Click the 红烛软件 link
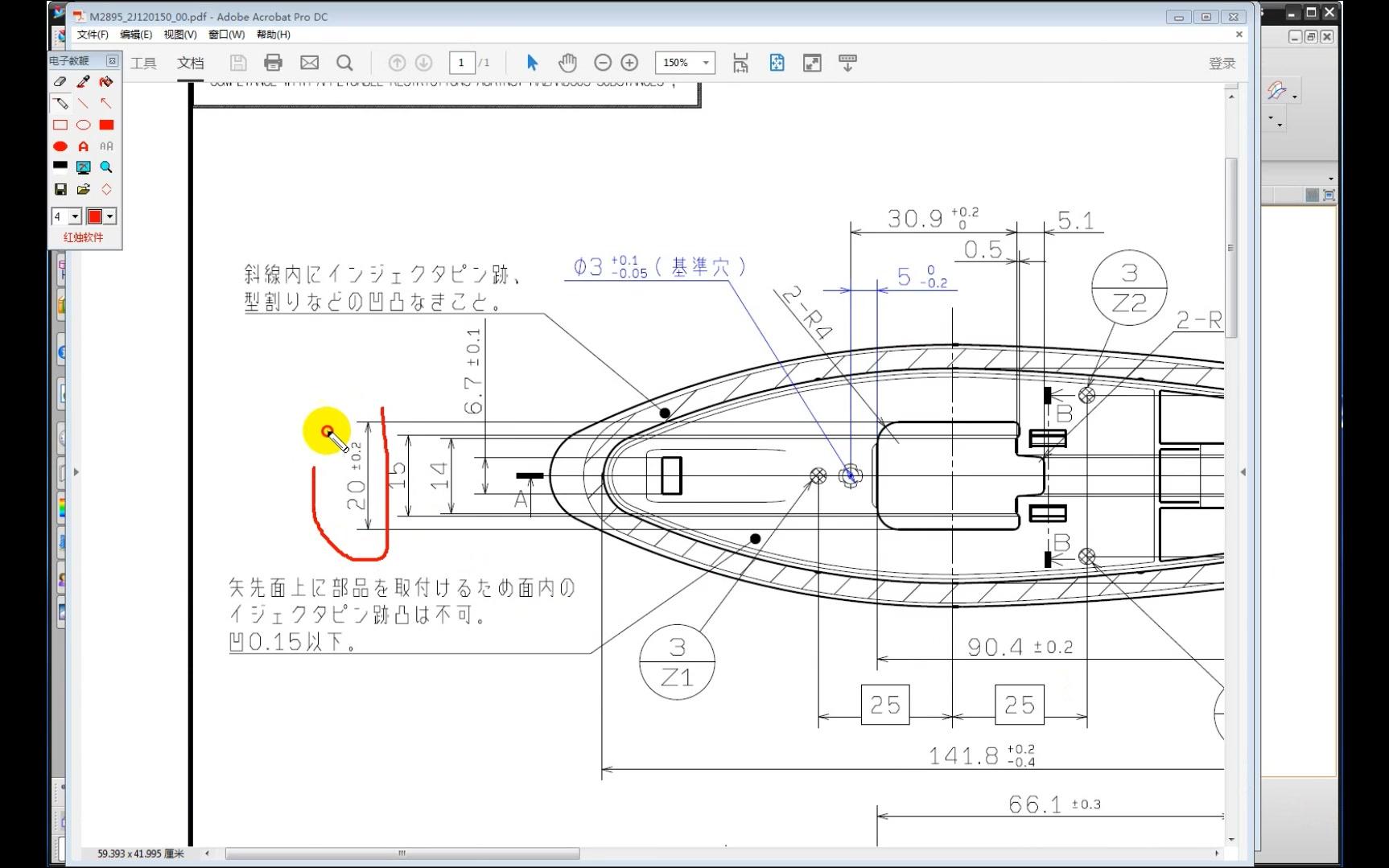 (83, 237)
